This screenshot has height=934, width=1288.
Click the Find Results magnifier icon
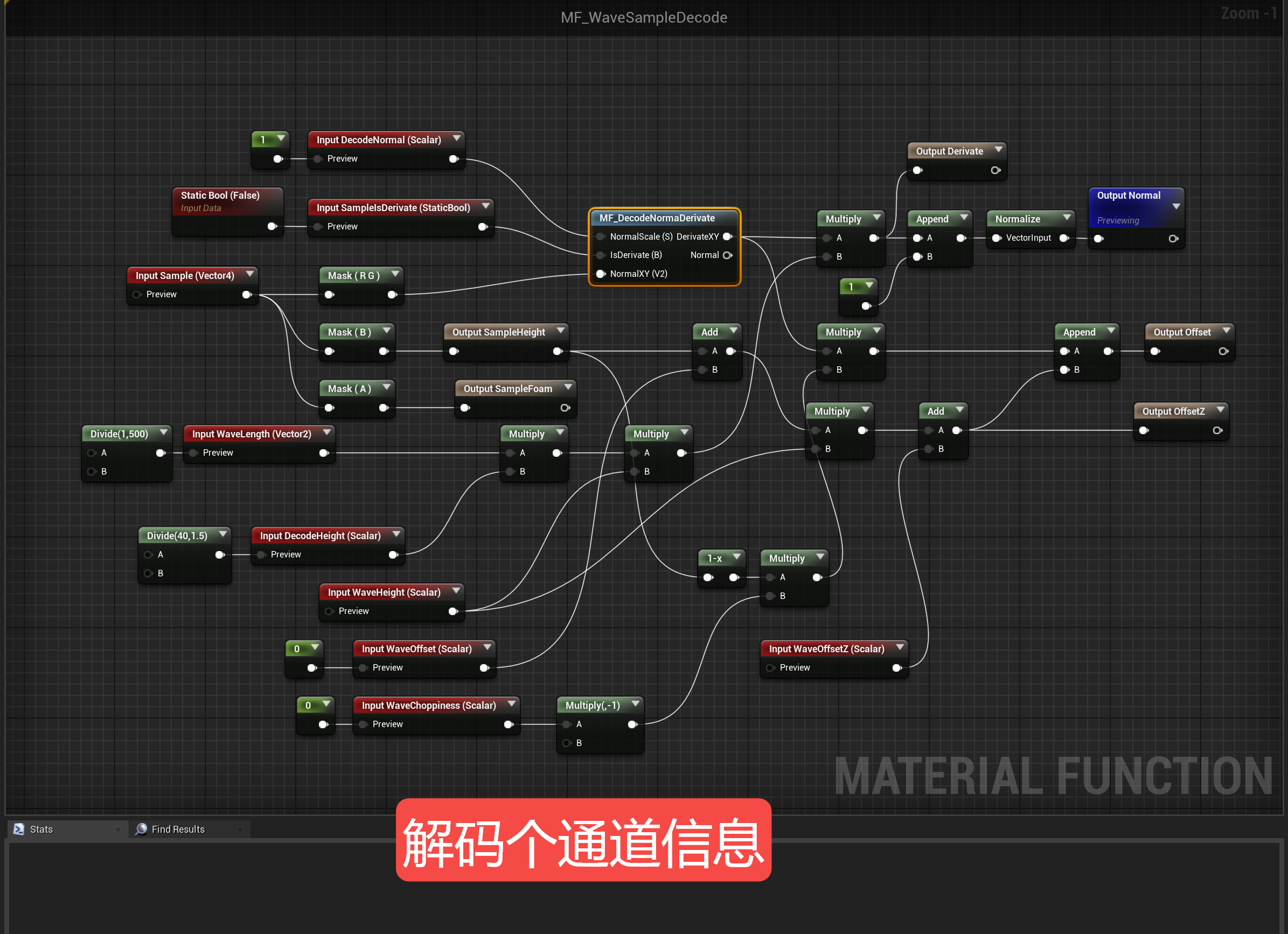[x=142, y=829]
